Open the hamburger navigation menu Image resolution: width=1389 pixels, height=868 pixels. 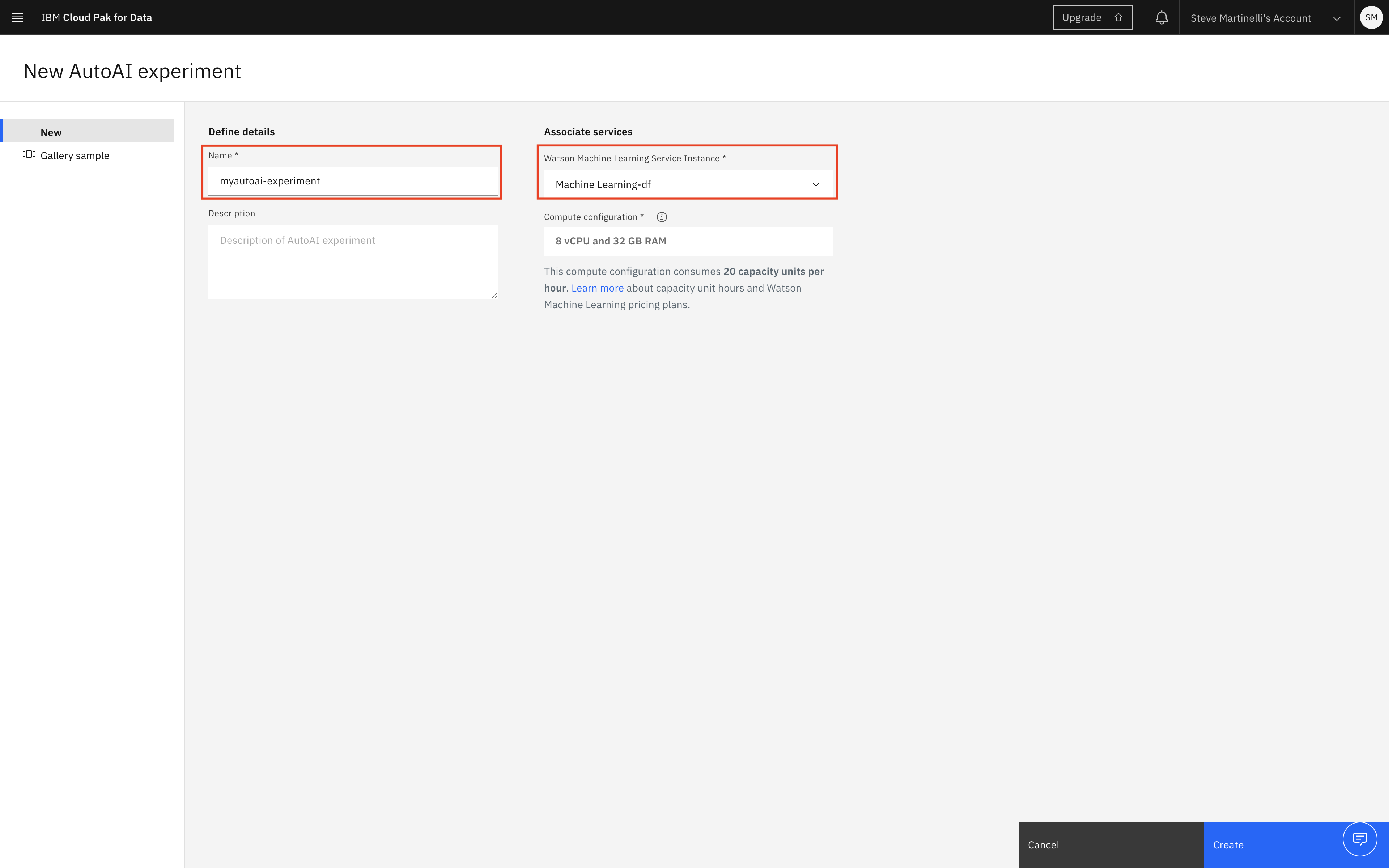point(17,17)
